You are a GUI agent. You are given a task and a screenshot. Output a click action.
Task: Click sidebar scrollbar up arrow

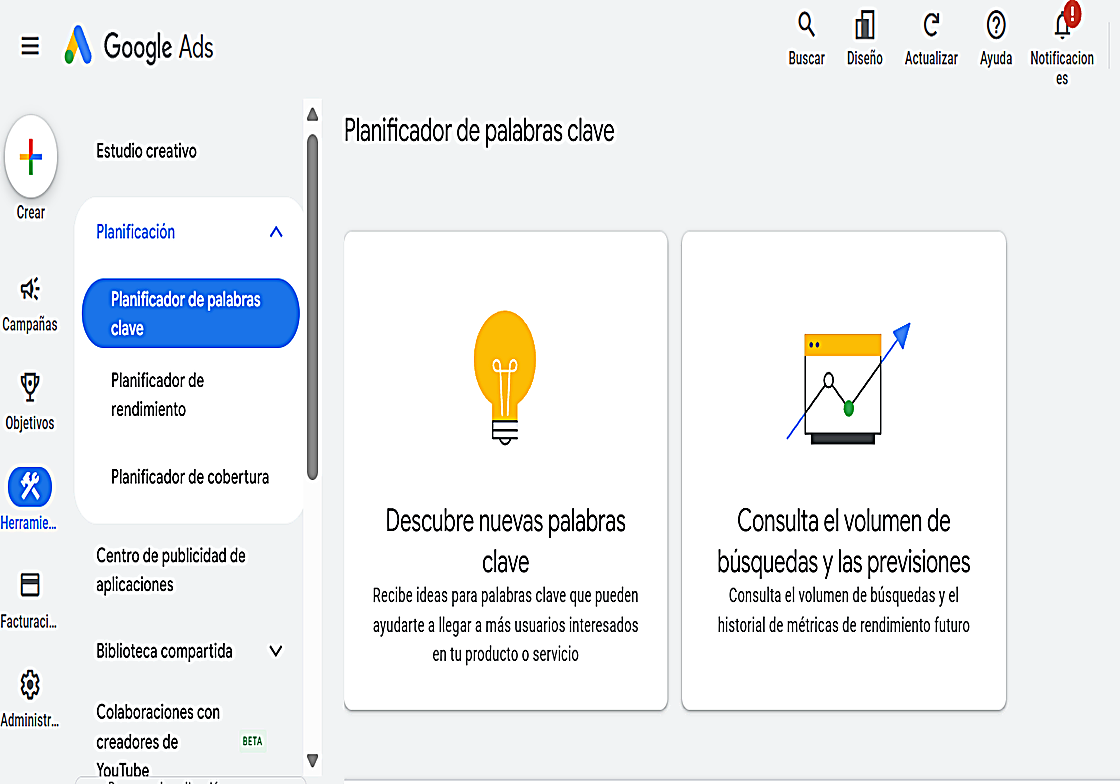(312, 115)
